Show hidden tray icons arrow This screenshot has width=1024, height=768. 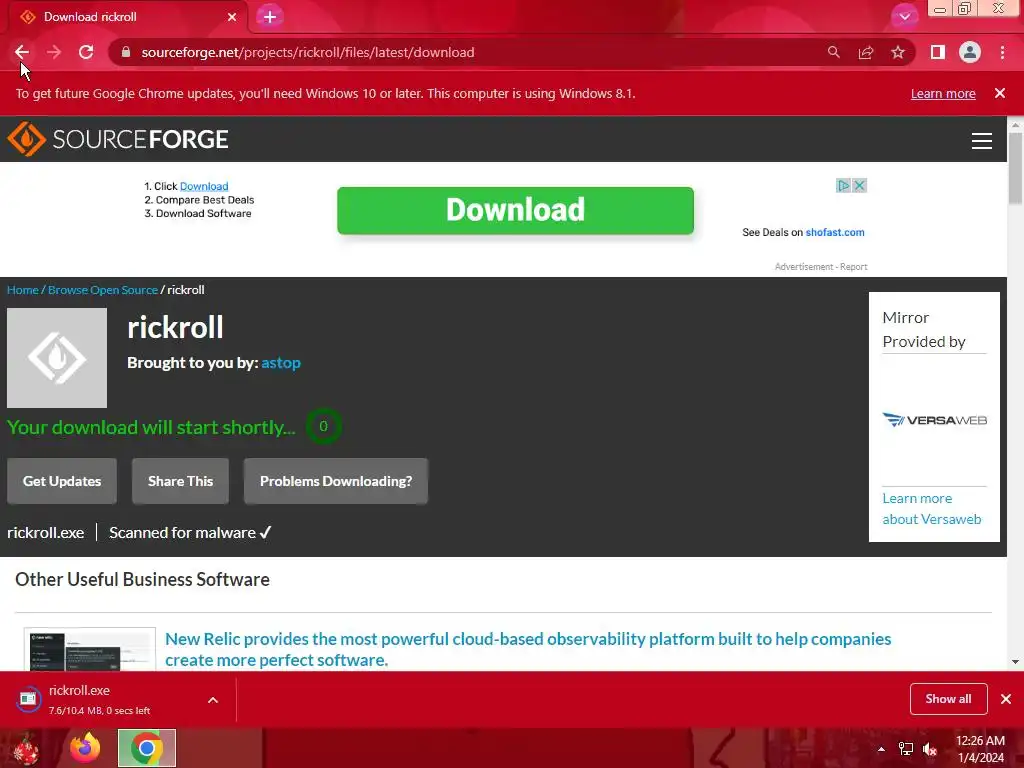point(881,749)
